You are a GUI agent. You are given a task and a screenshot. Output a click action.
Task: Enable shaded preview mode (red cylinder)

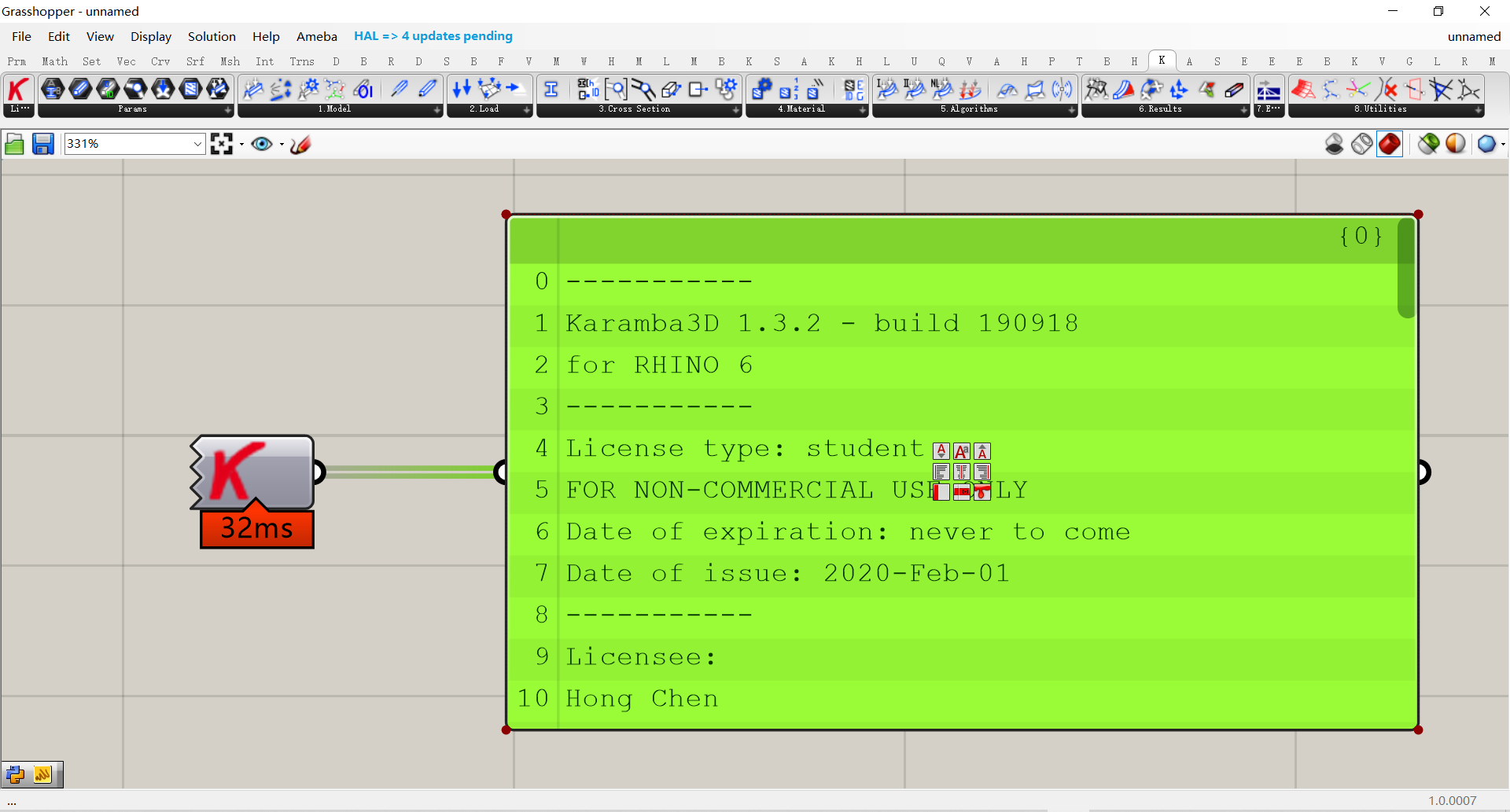tap(1390, 144)
